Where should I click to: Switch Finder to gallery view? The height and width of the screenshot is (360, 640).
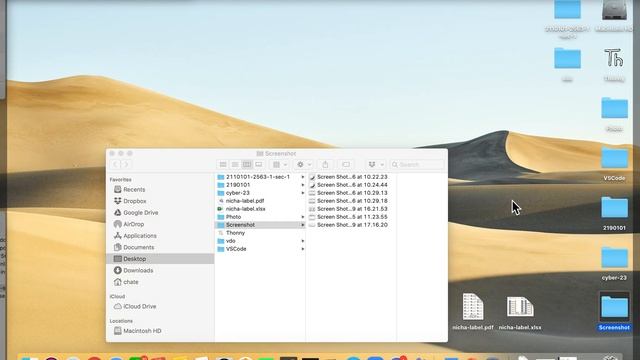259,164
